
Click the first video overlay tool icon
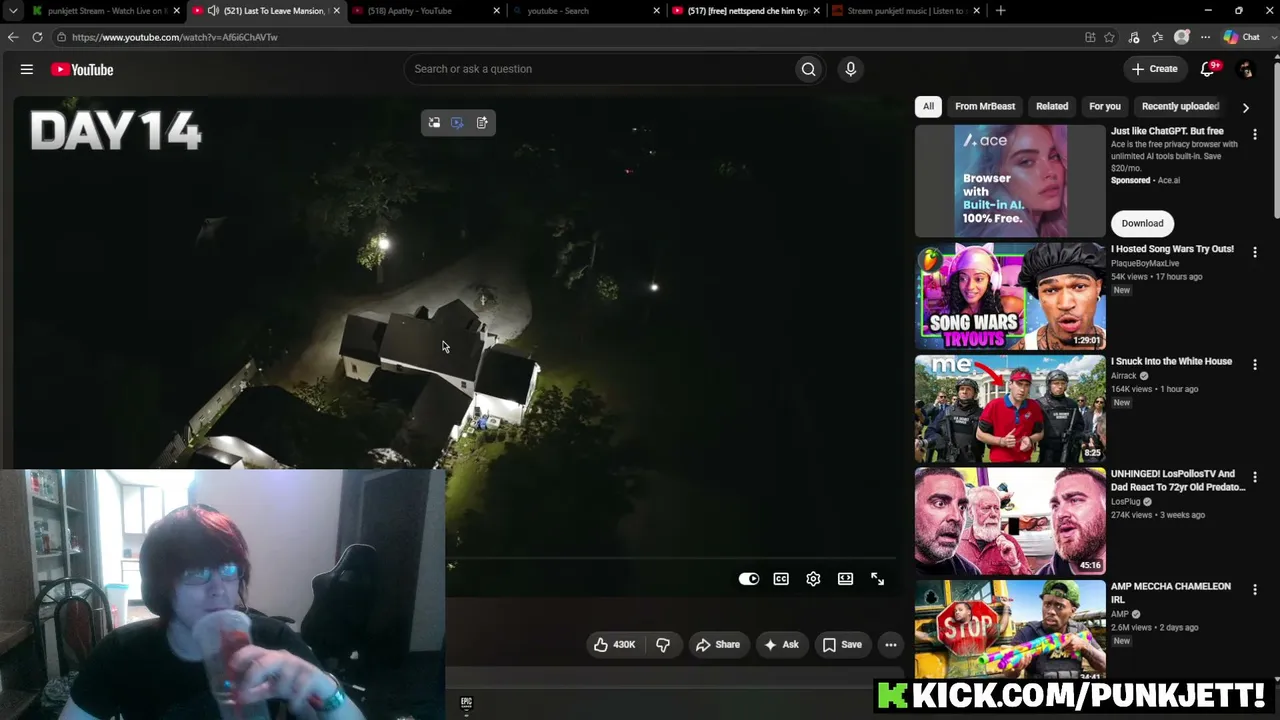(x=434, y=123)
